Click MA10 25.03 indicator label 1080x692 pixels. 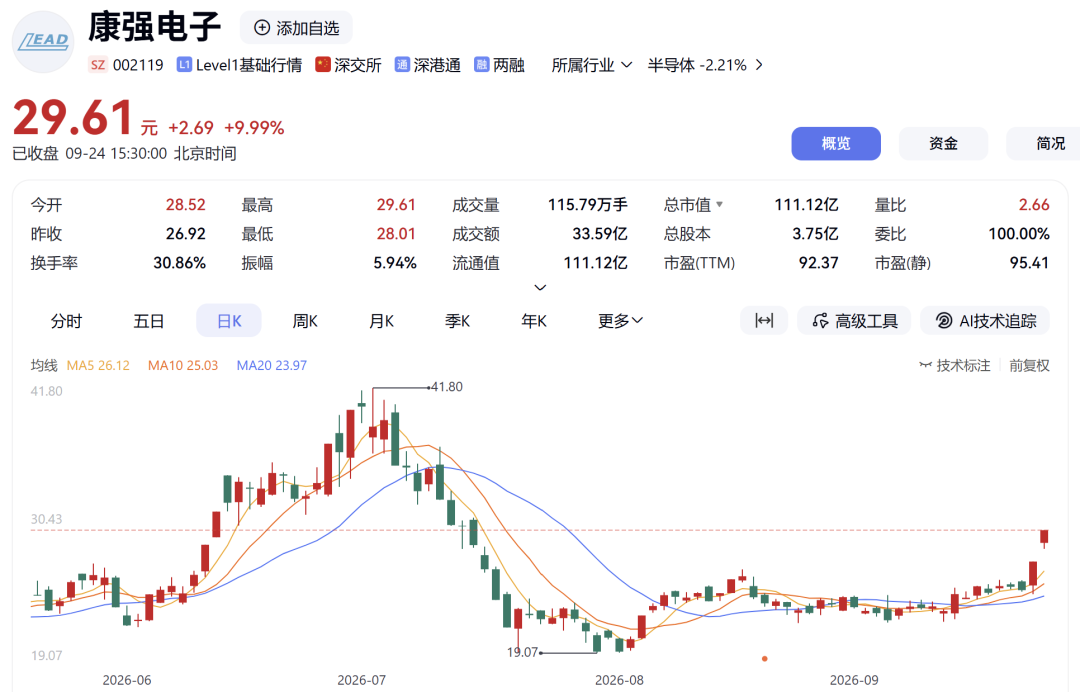183,366
